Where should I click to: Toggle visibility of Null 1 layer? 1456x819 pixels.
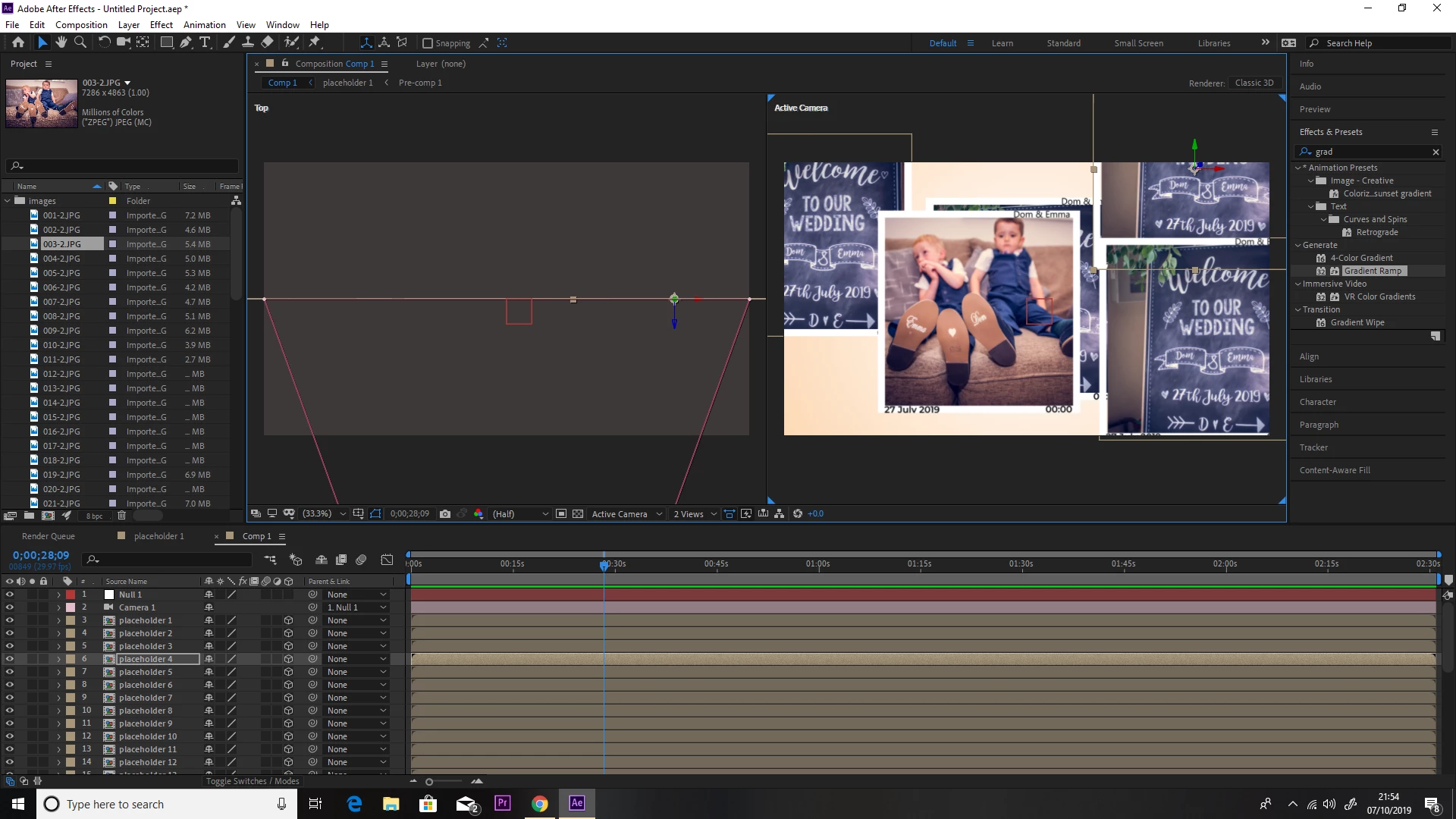tap(10, 595)
